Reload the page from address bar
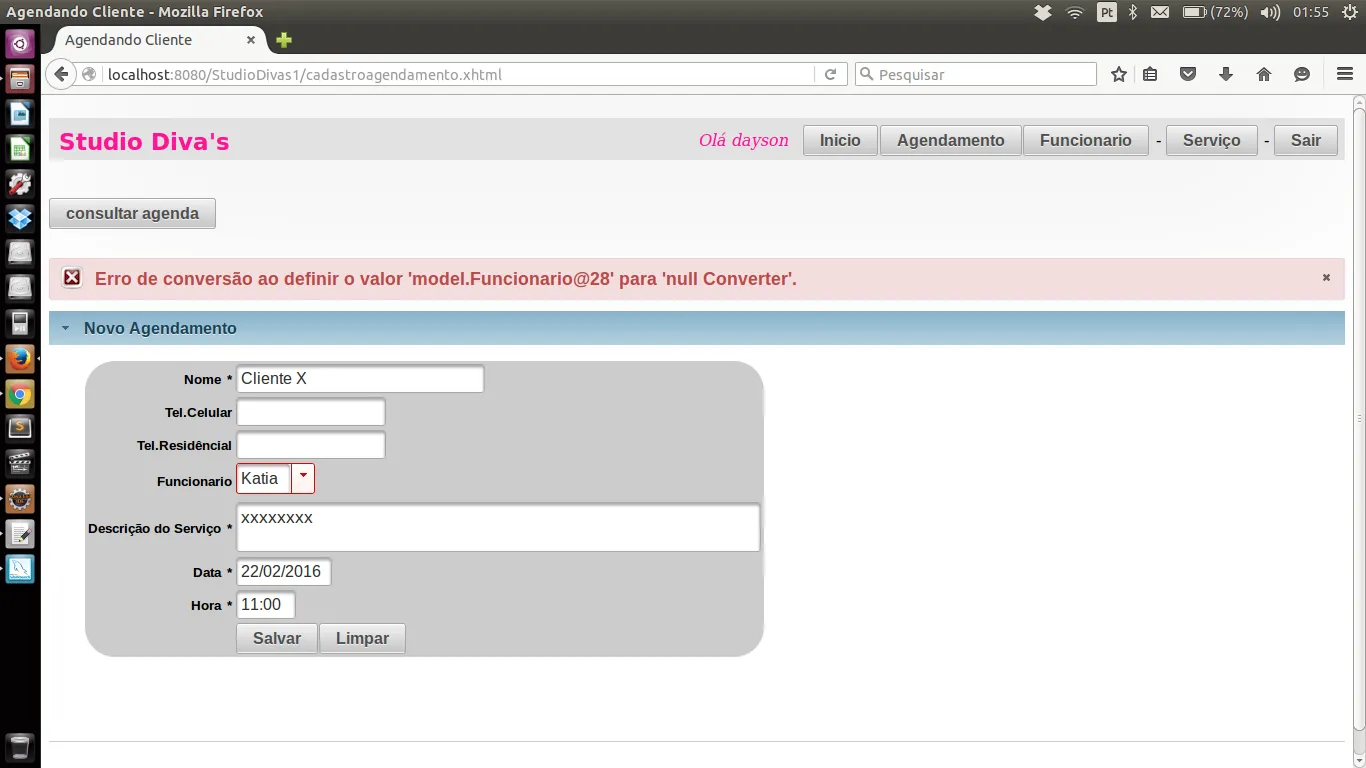Viewport: 1366px width, 768px height. pos(830,74)
